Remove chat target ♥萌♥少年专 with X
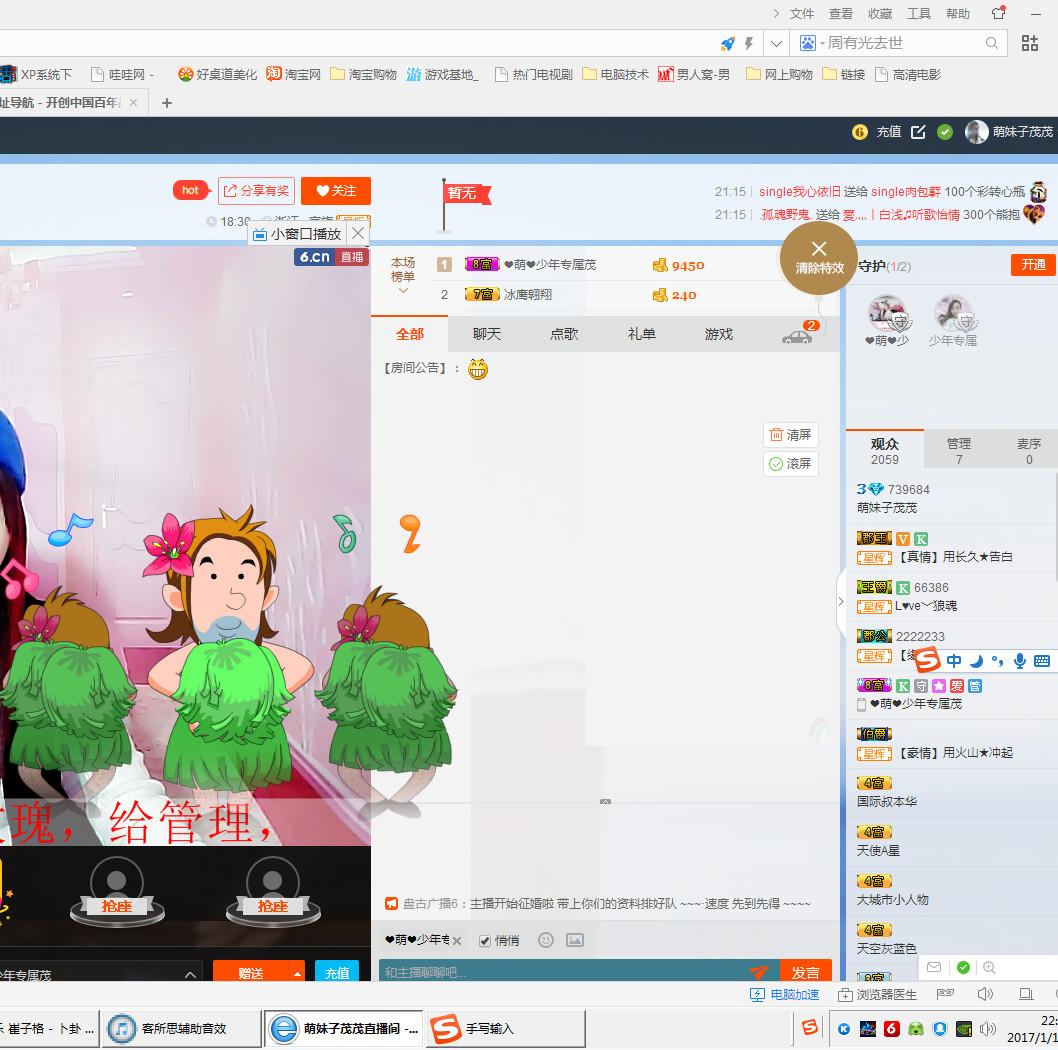 (457, 941)
